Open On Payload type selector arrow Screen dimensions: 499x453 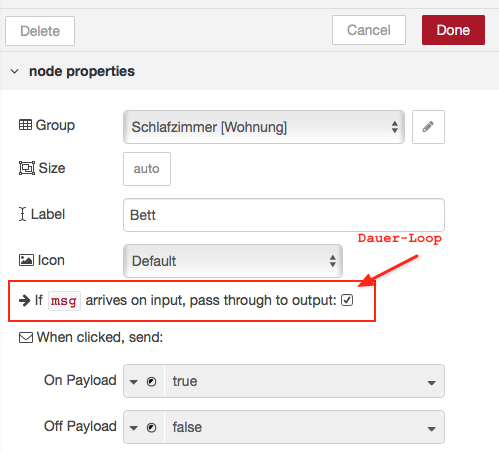(134, 382)
